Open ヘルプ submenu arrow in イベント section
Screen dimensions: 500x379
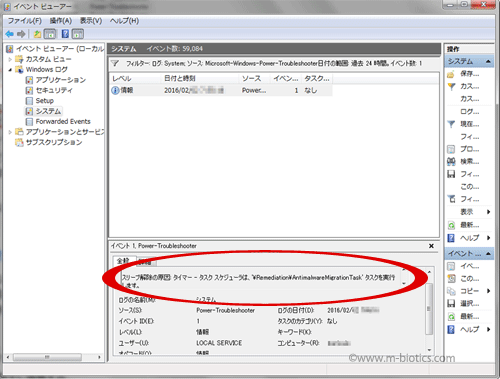click(x=488, y=330)
